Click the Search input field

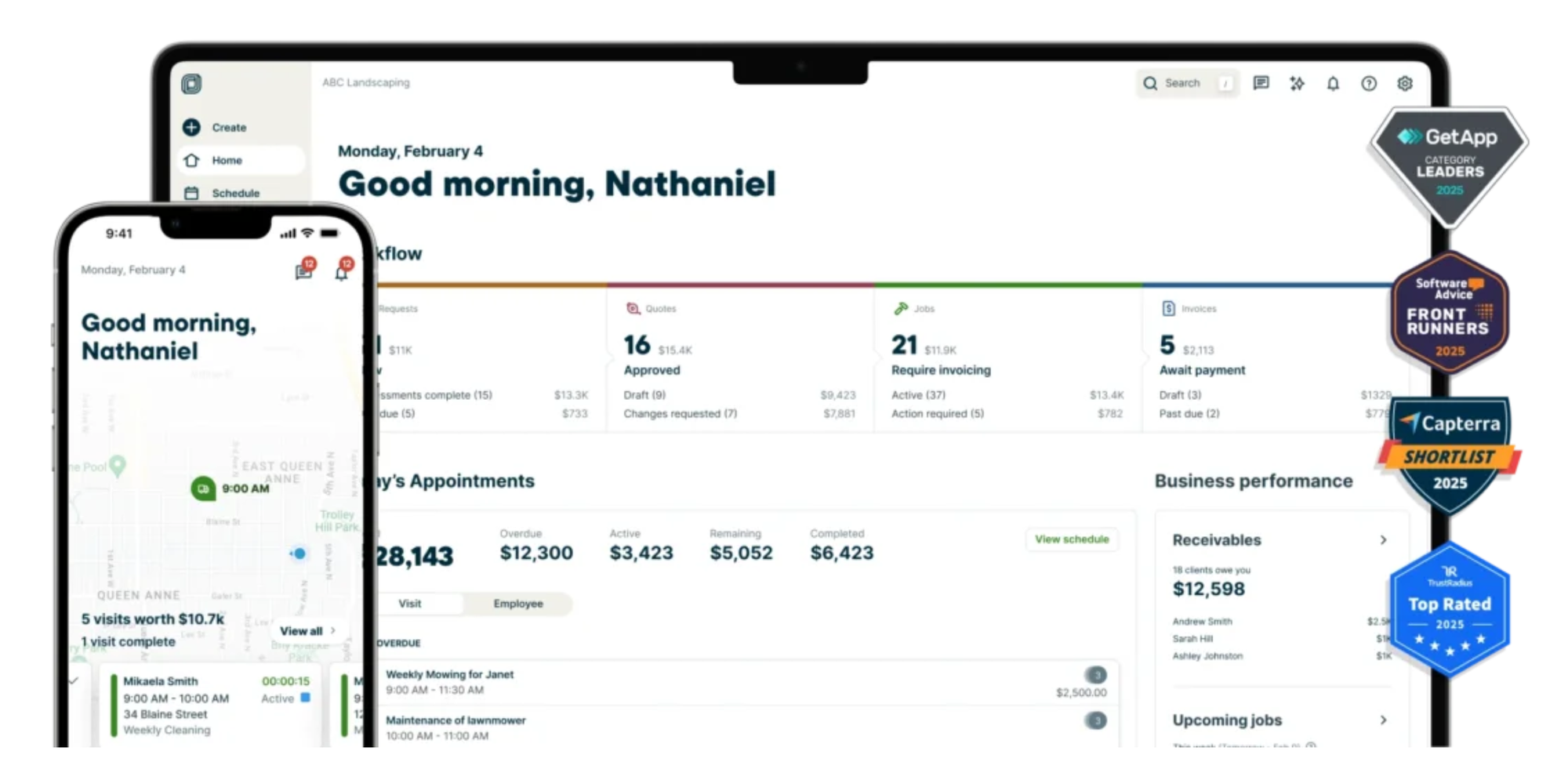click(x=1184, y=83)
